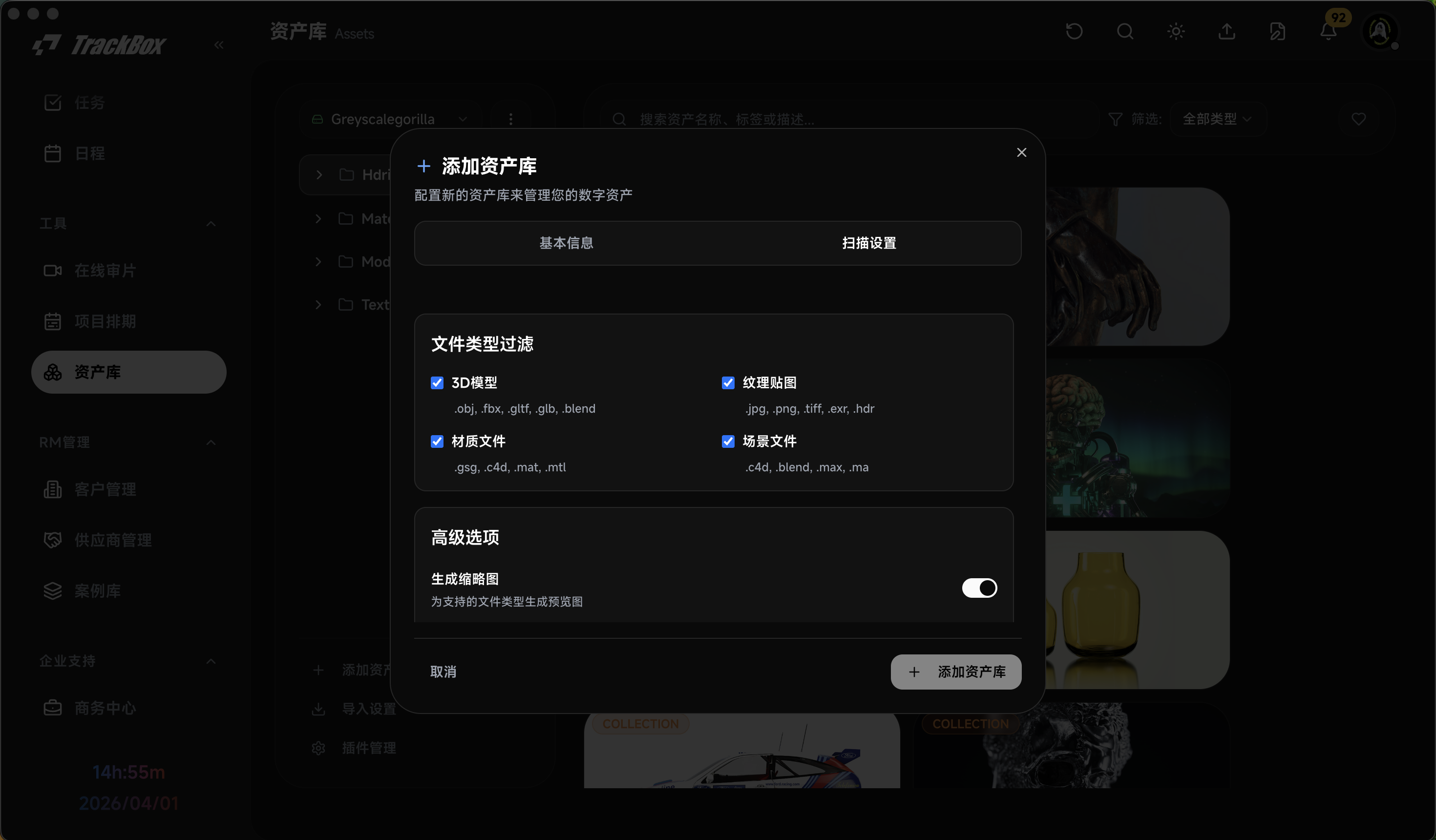Open 商务中心 in the sidebar

(128, 708)
